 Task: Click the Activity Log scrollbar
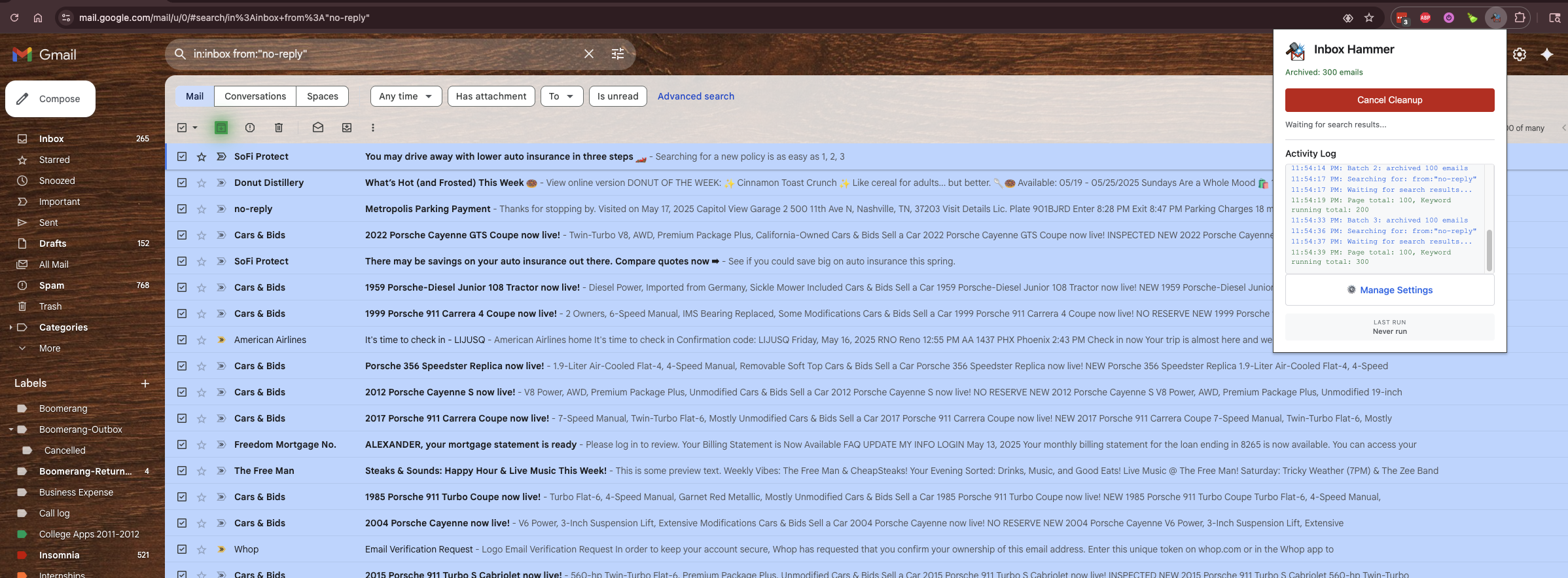[1489, 250]
